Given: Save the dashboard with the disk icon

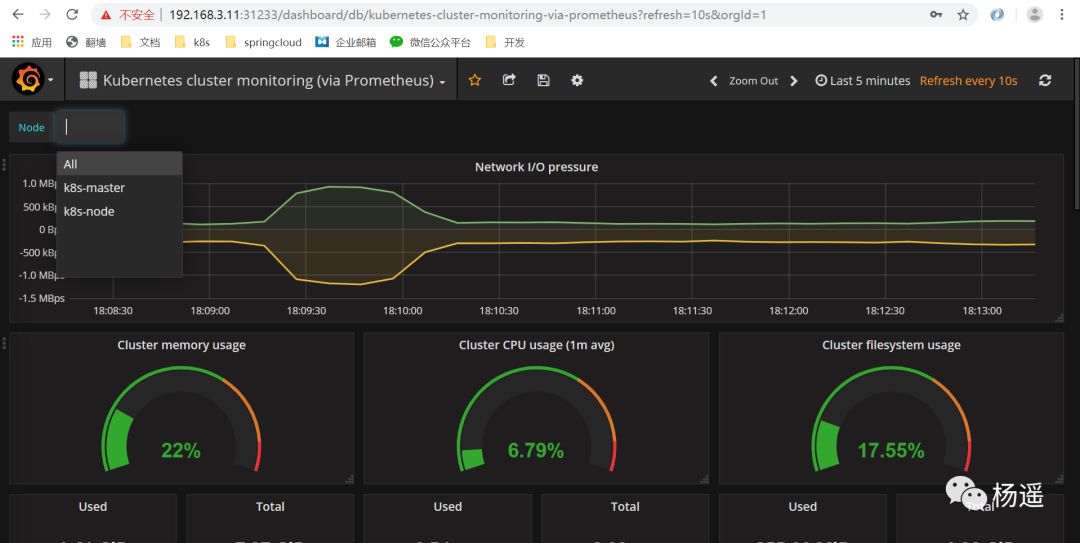Looking at the screenshot, I should [x=543, y=80].
